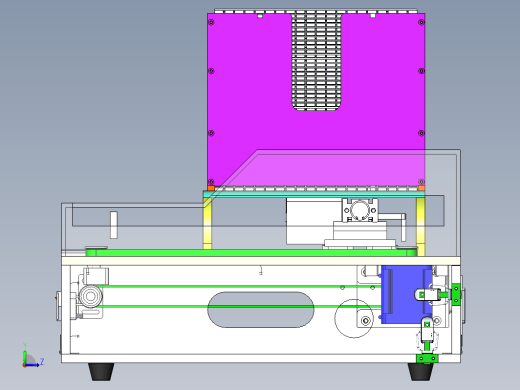Screen dimensions: 520x390
Task: Select the right black rubber foot
Action: click(421, 372)
